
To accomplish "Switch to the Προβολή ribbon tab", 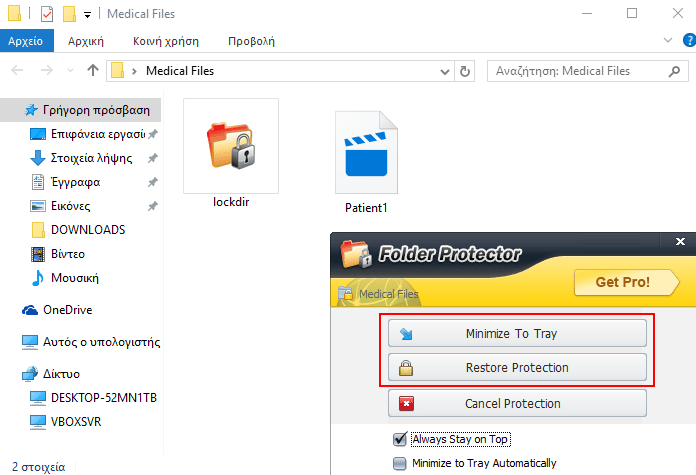I will 251,41.
